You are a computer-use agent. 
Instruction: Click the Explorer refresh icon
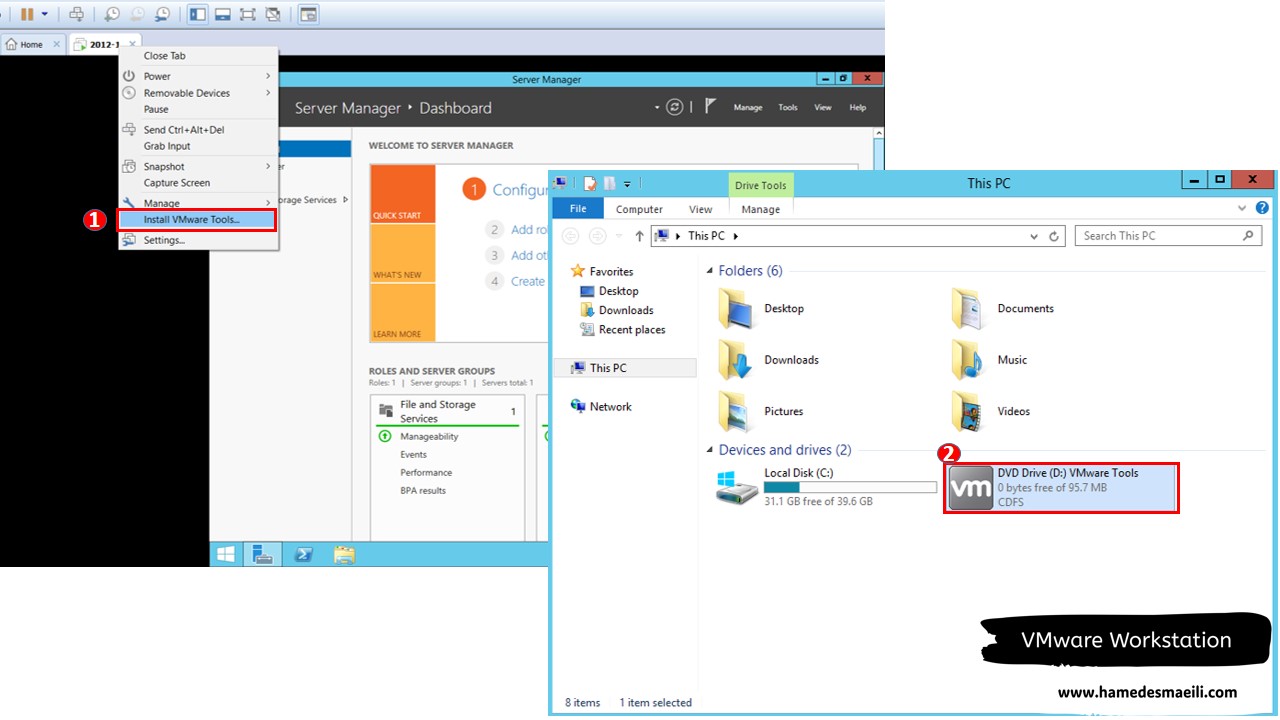[1054, 237]
